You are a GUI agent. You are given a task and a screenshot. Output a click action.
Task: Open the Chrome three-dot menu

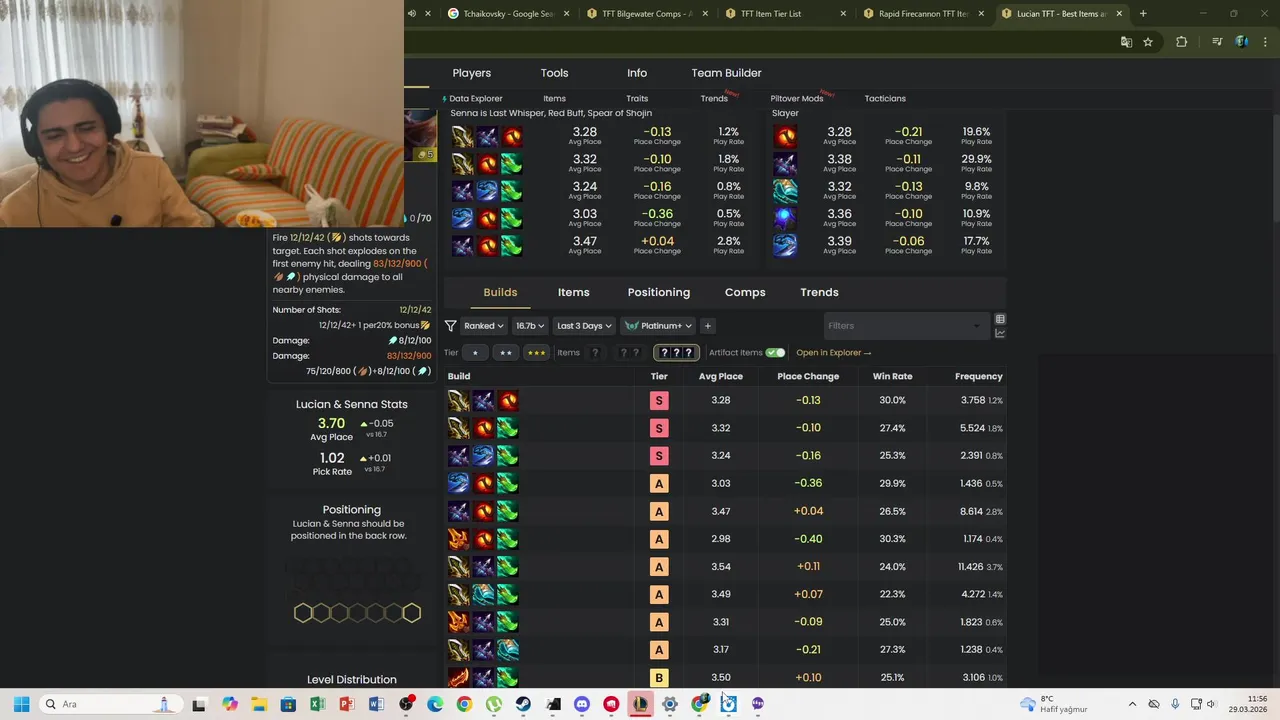pyautogui.click(x=1265, y=42)
